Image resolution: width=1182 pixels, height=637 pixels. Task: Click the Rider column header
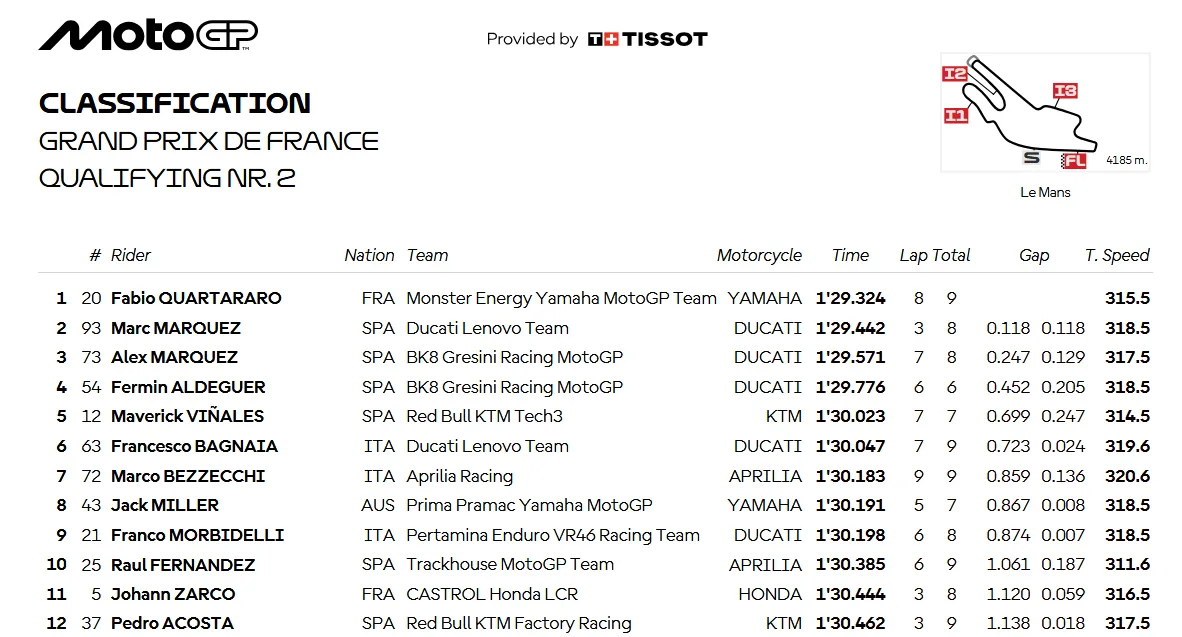point(130,256)
